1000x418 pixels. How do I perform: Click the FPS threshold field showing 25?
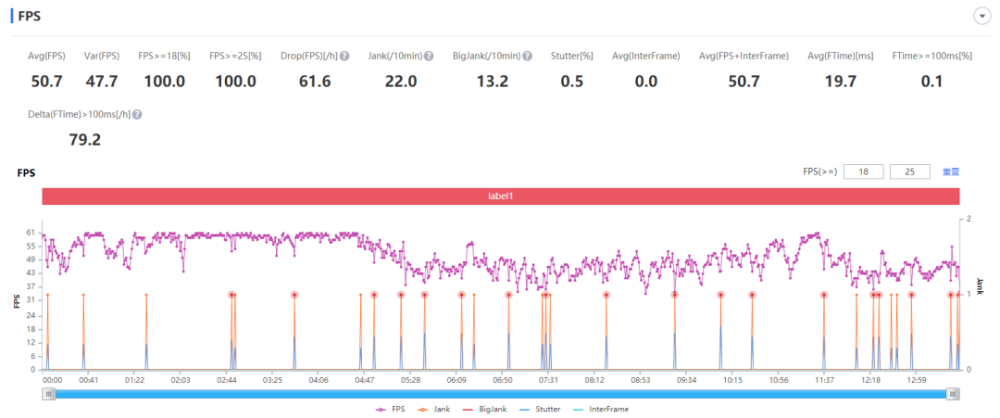click(x=910, y=172)
